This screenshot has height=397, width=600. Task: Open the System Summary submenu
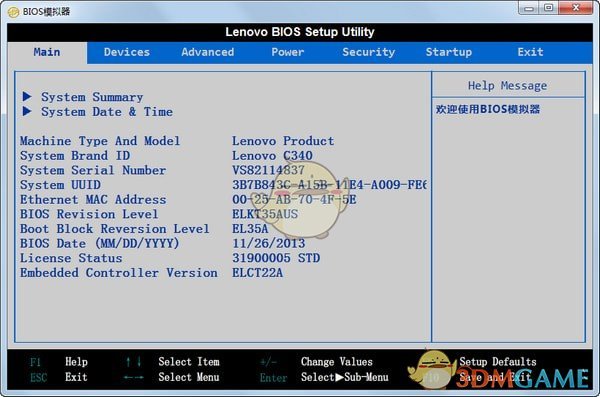pyautogui.click(x=92, y=97)
